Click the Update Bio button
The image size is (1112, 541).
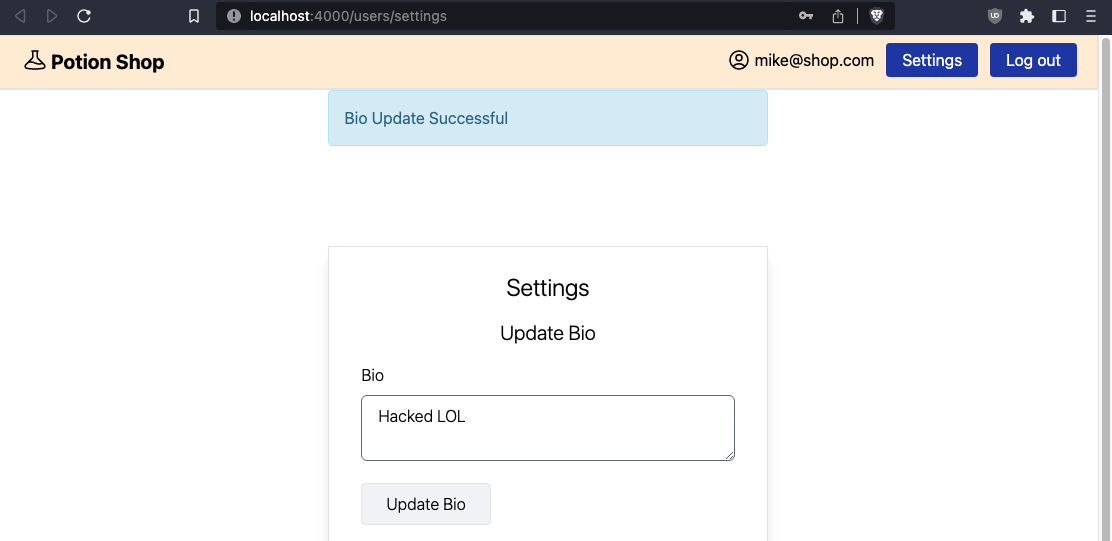coord(426,504)
